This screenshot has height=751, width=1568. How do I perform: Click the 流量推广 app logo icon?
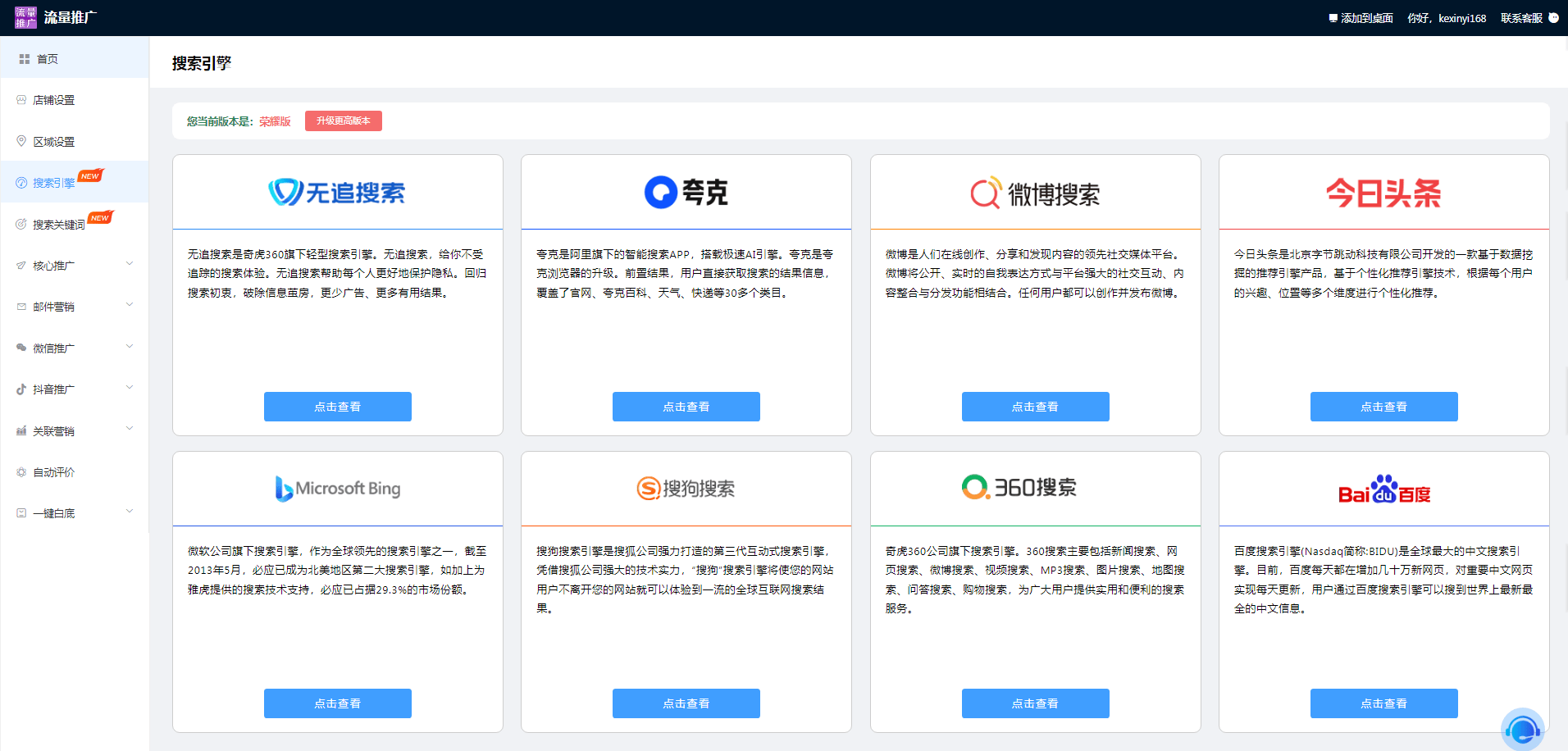[25, 17]
